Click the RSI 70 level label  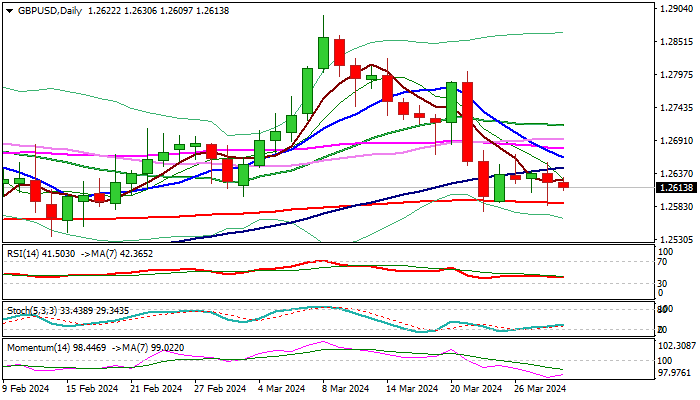click(x=663, y=262)
